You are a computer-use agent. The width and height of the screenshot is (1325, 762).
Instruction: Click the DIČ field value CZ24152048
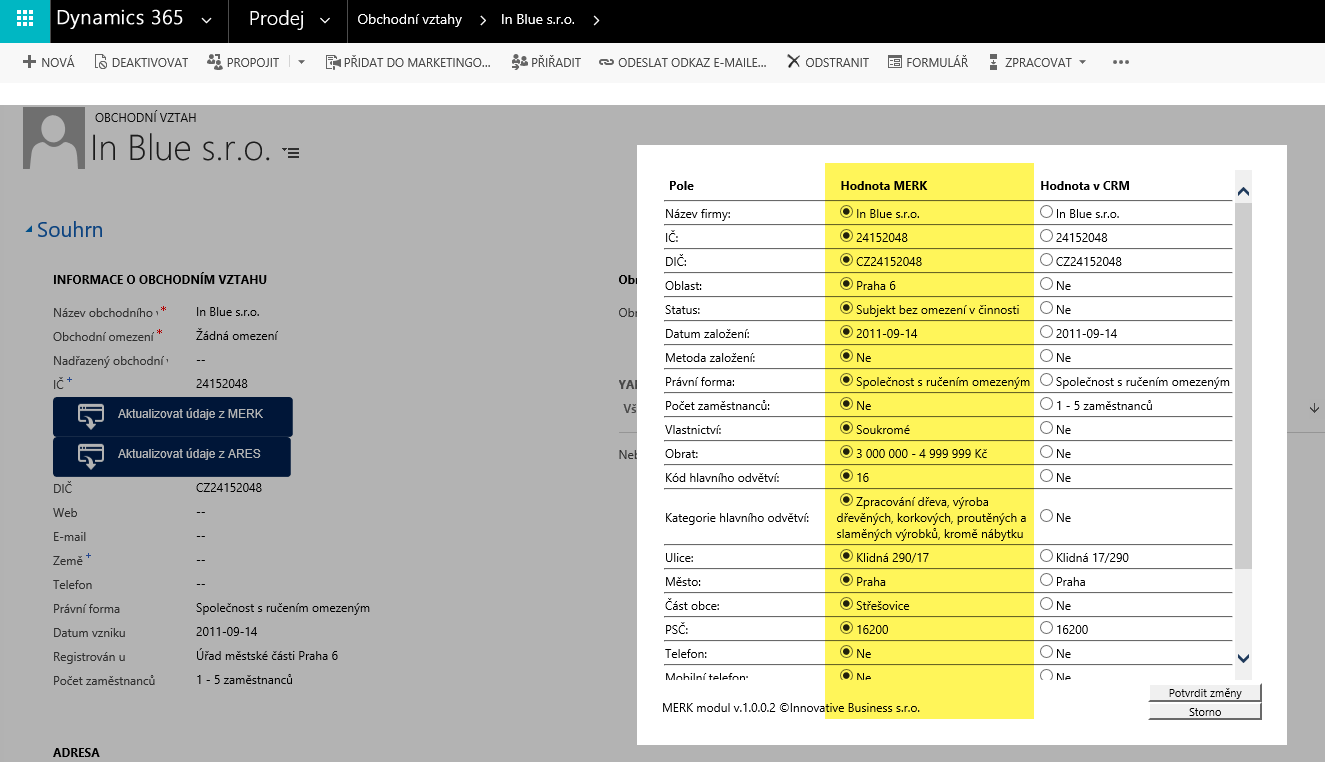[x=229, y=488]
